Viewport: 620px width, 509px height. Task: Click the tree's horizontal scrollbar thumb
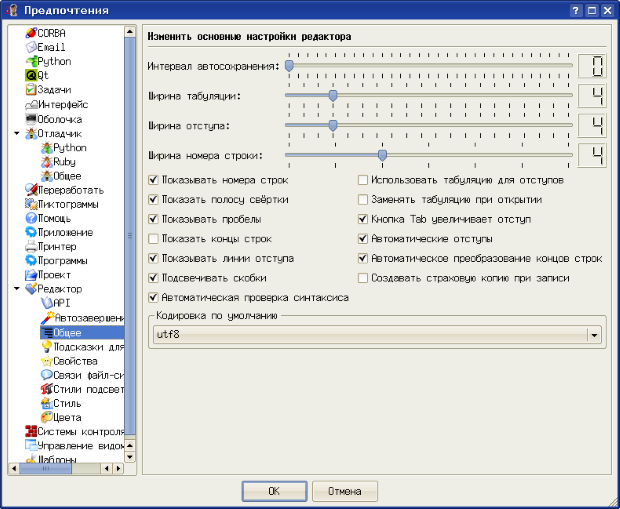click(45, 469)
